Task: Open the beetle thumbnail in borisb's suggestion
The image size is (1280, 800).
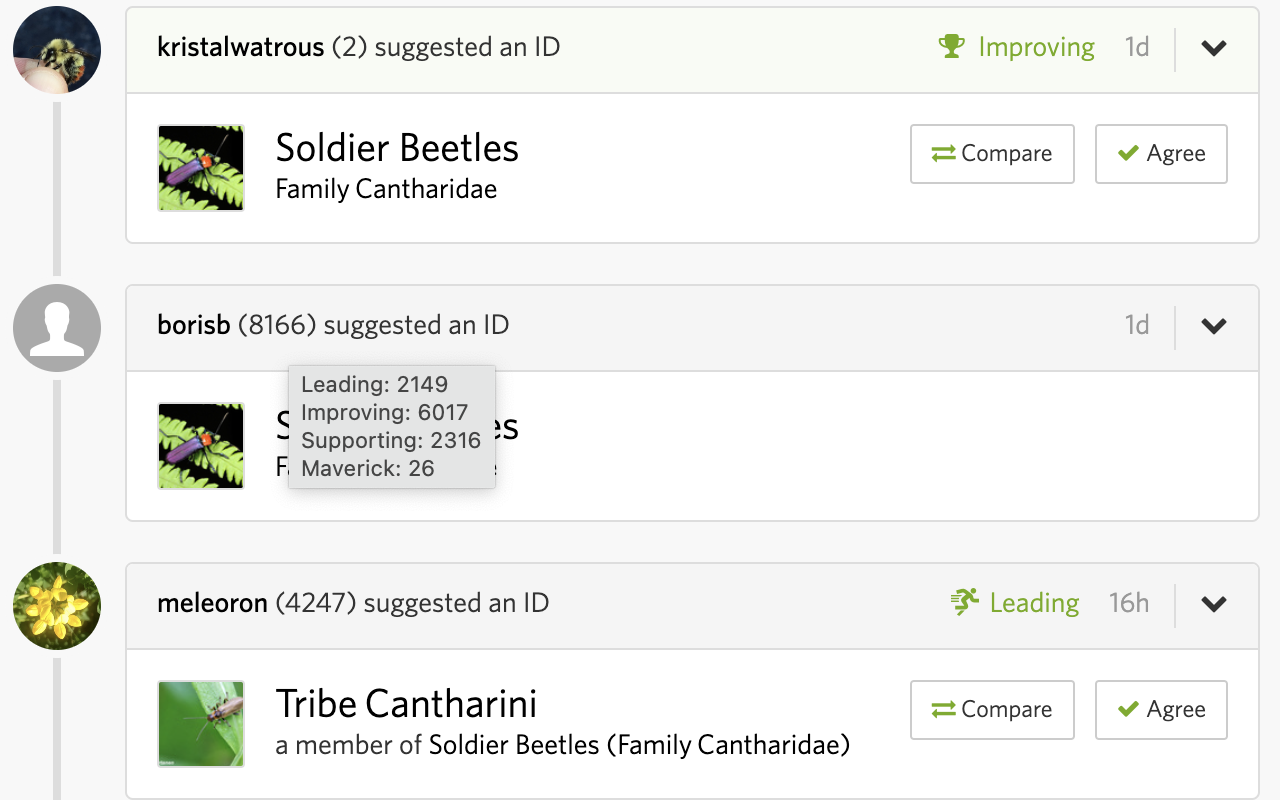Action: pyautogui.click(x=200, y=446)
